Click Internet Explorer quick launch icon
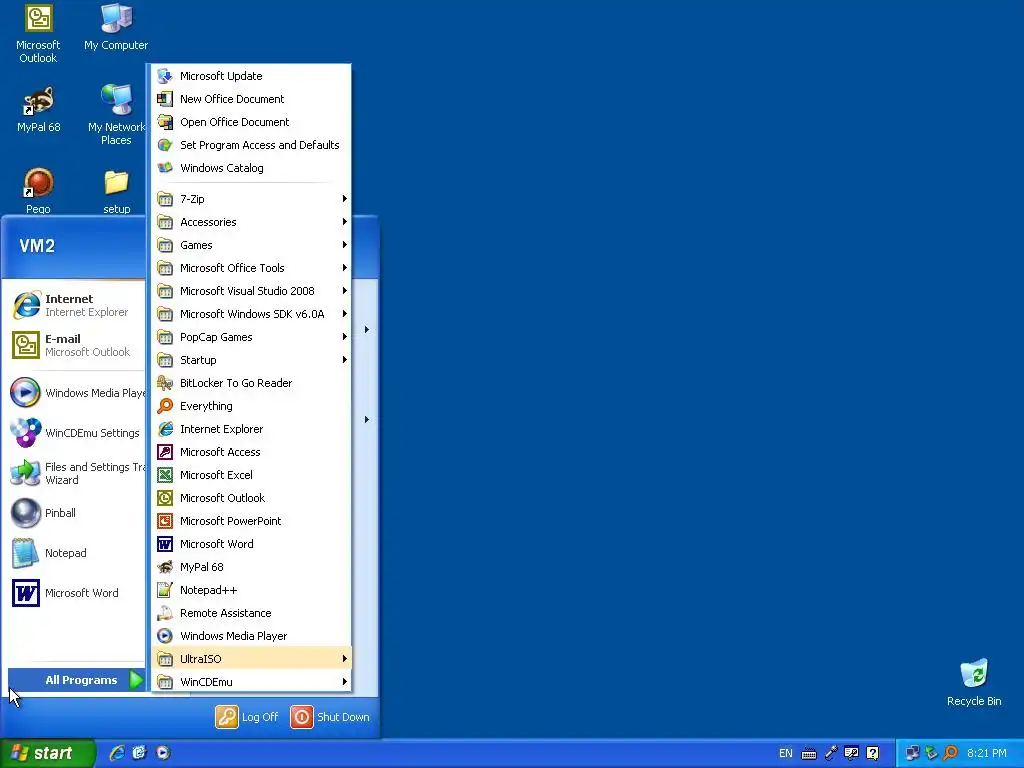The height and width of the screenshot is (768, 1024). coord(117,753)
